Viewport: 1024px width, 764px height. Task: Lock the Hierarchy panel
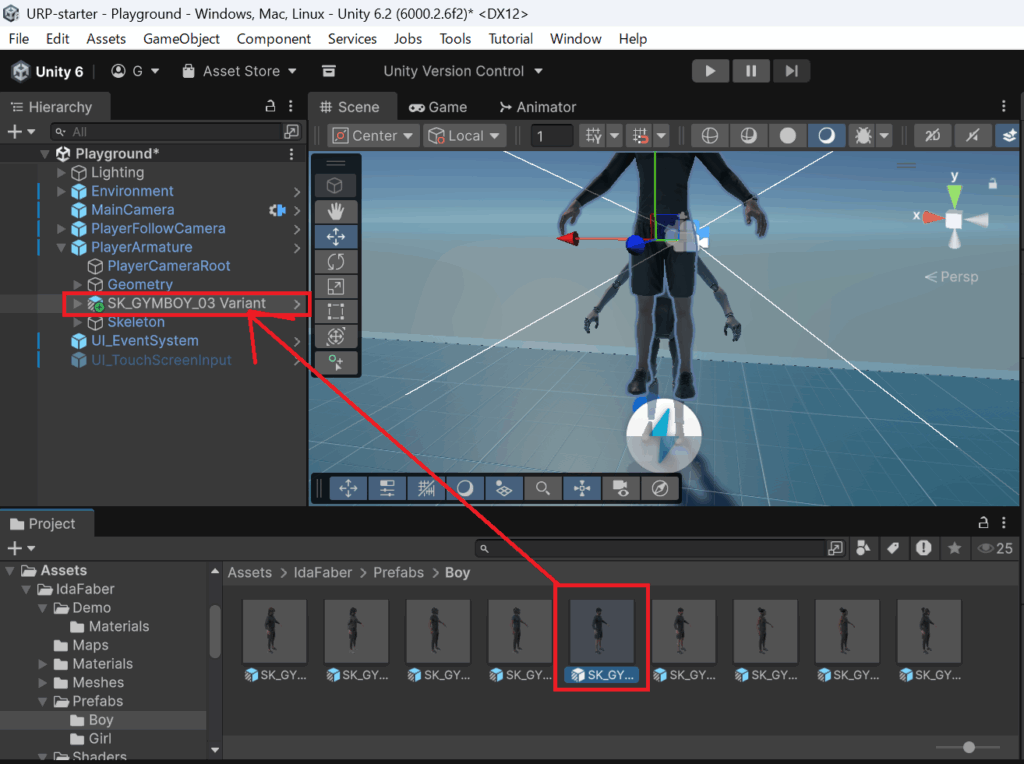269,106
